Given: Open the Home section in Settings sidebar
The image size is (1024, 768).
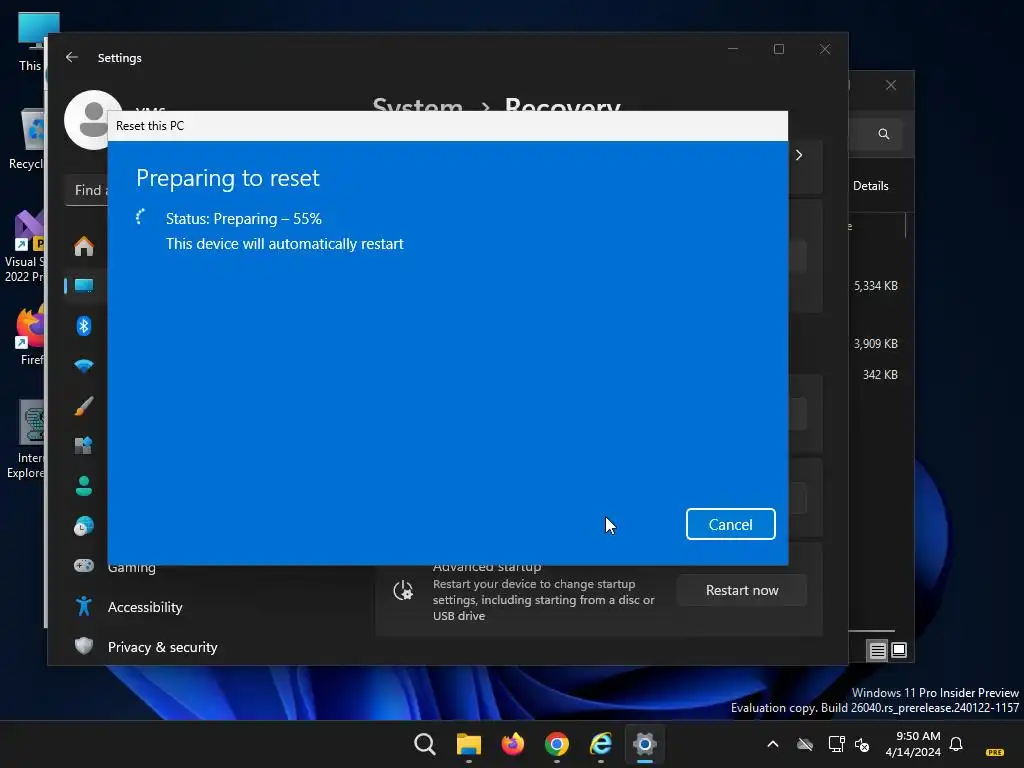Looking at the screenshot, I should click(84, 246).
